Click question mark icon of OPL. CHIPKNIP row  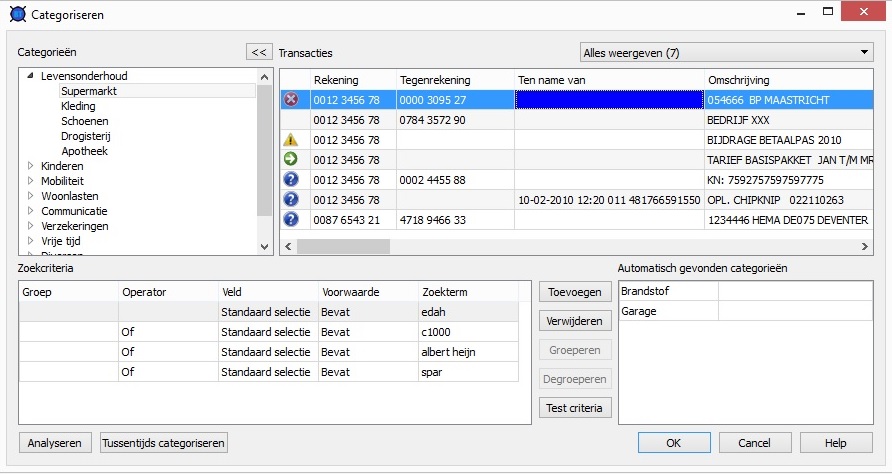(x=291, y=200)
